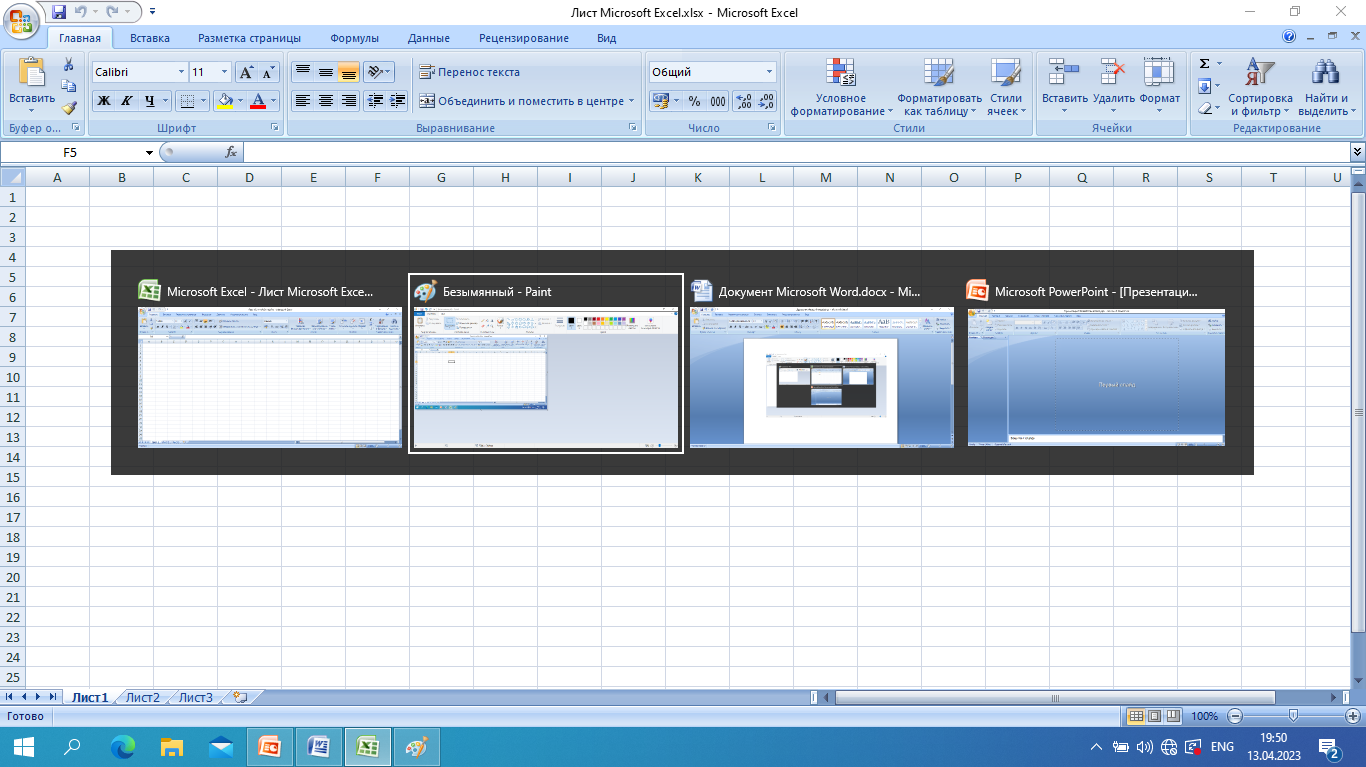The height and width of the screenshot is (767, 1366).
Task: Toggle underline Ч formatting
Action: [x=149, y=101]
